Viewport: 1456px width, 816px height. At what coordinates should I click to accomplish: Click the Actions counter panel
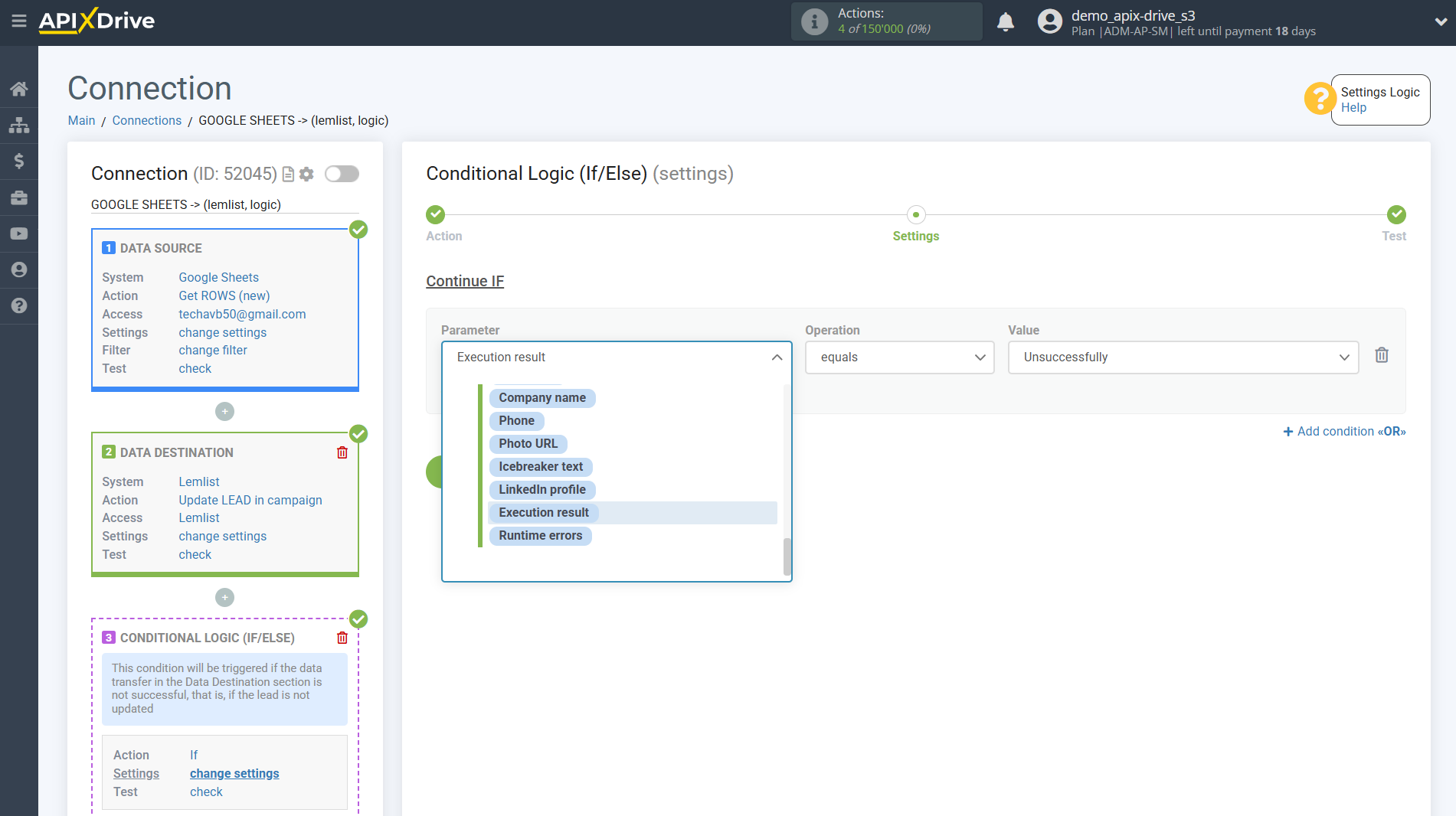[887, 21]
